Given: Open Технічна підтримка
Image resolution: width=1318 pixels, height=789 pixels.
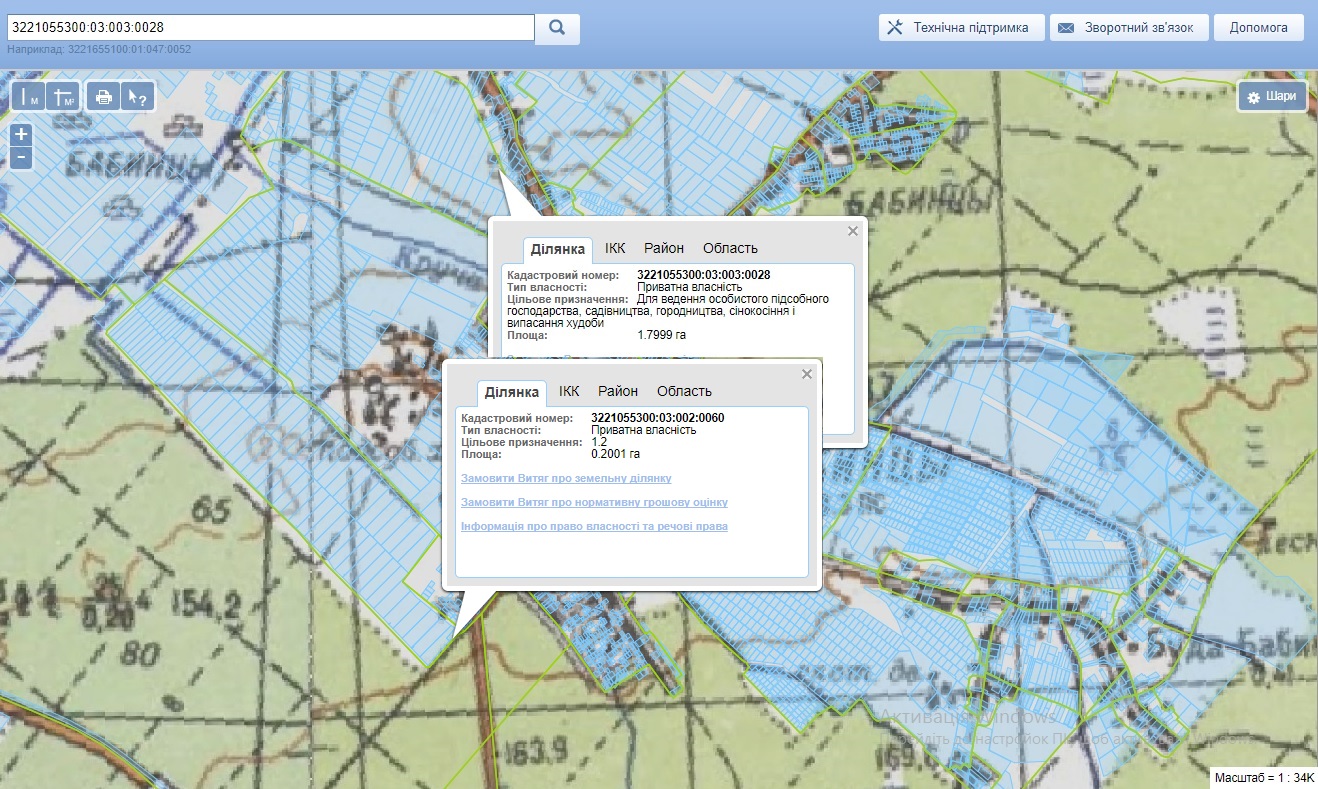Looking at the screenshot, I should click(x=962, y=27).
